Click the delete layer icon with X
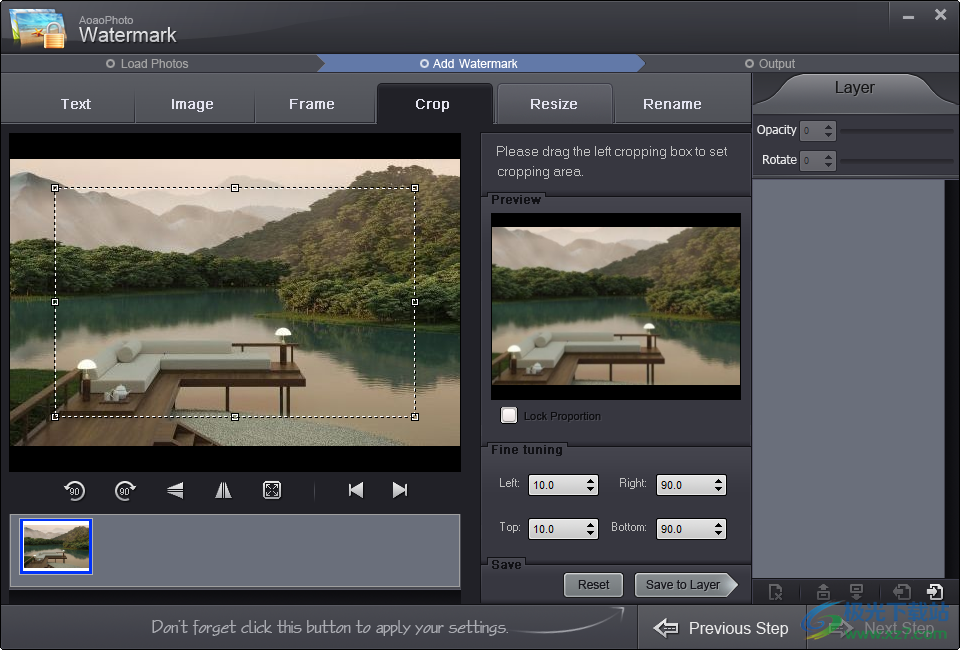960x650 pixels. (775, 592)
